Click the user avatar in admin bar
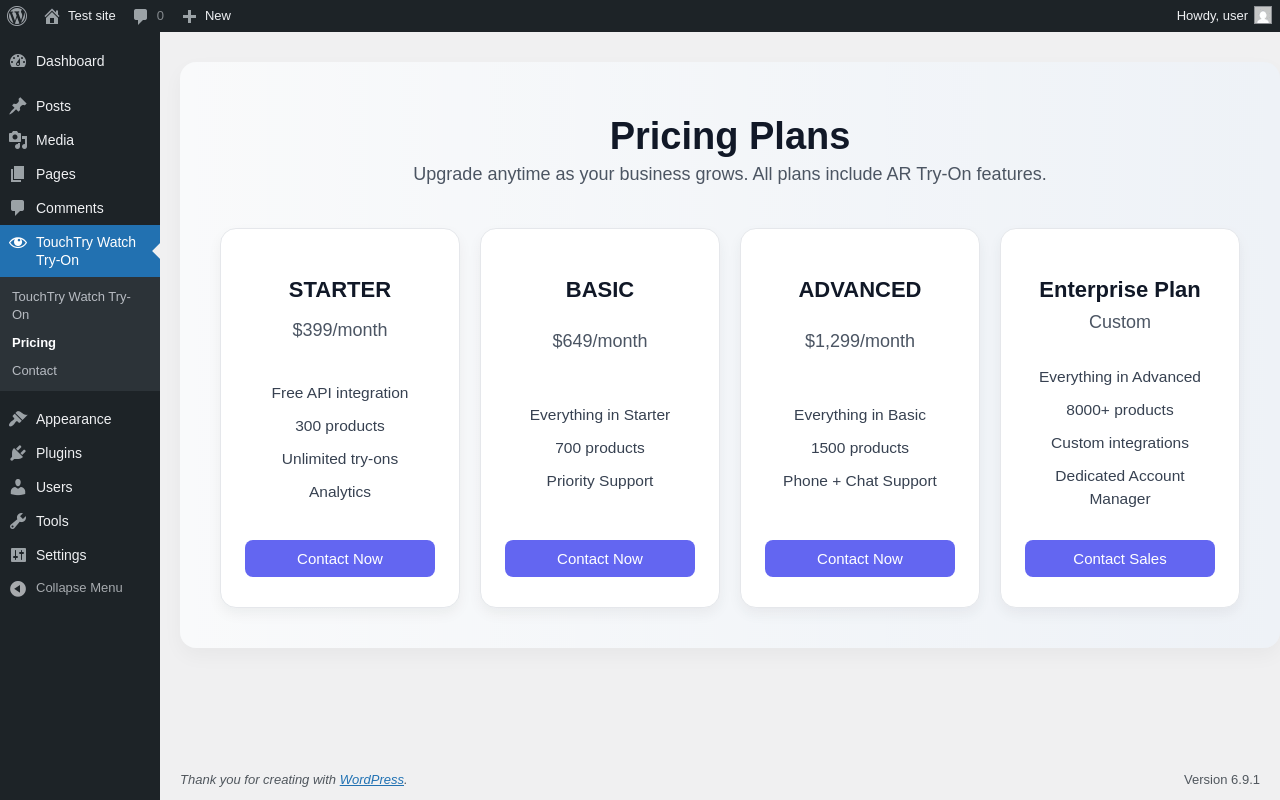The width and height of the screenshot is (1280, 800). point(1263,16)
